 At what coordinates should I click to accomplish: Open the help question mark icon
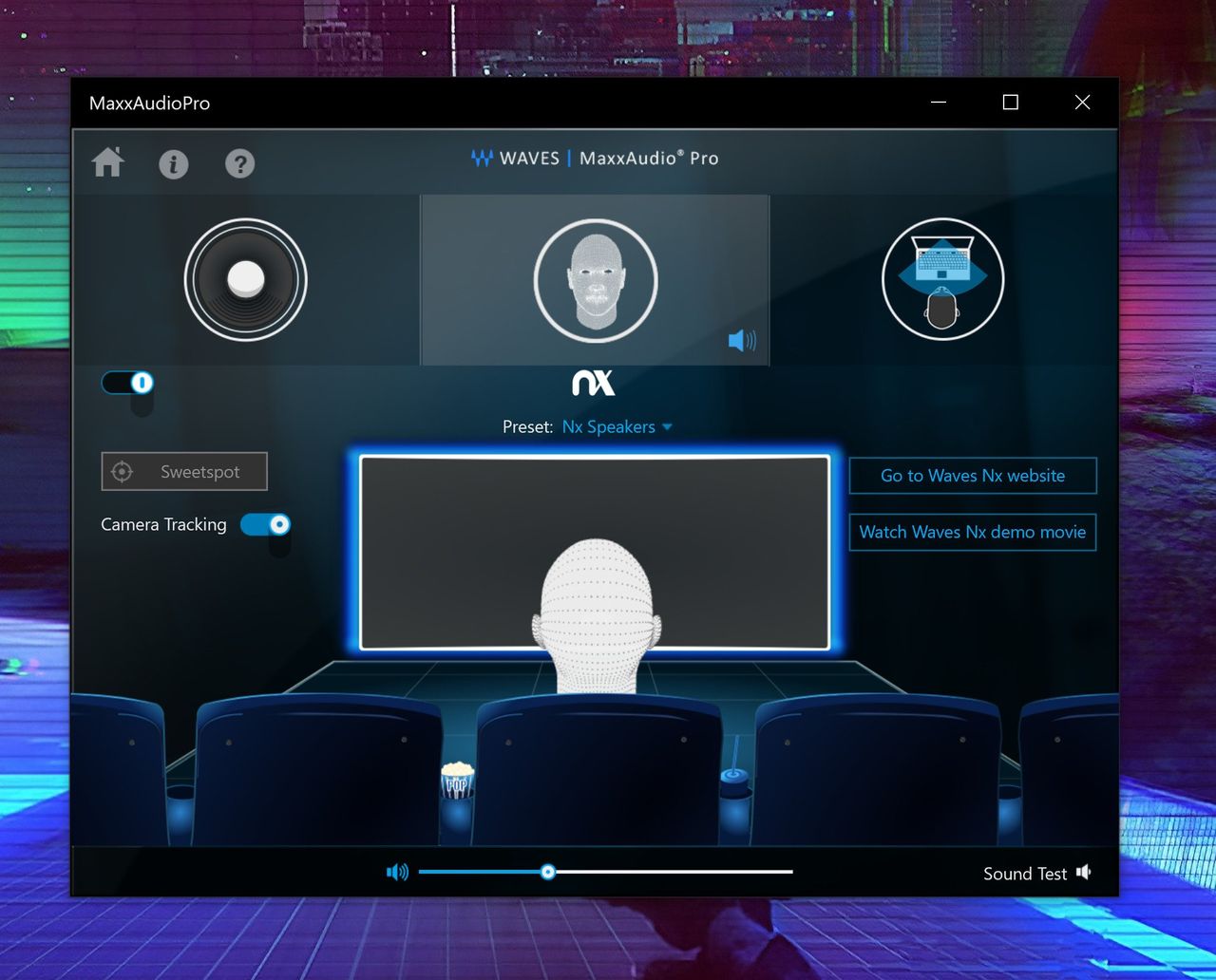coord(239,164)
